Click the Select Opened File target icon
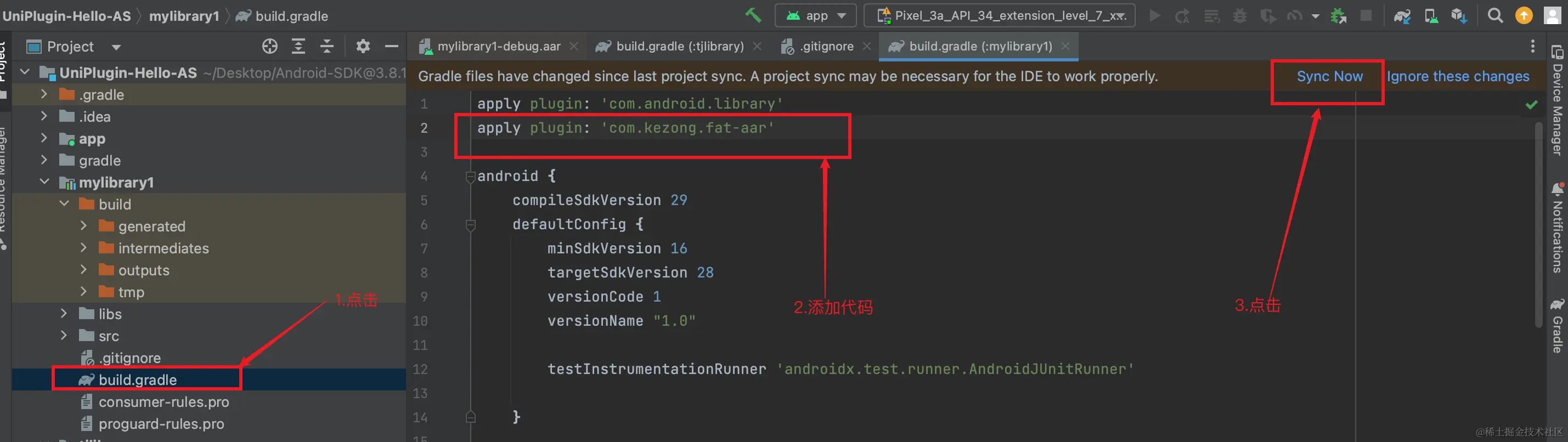Image resolution: width=1568 pixels, height=442 pixels. pos(269,46)
